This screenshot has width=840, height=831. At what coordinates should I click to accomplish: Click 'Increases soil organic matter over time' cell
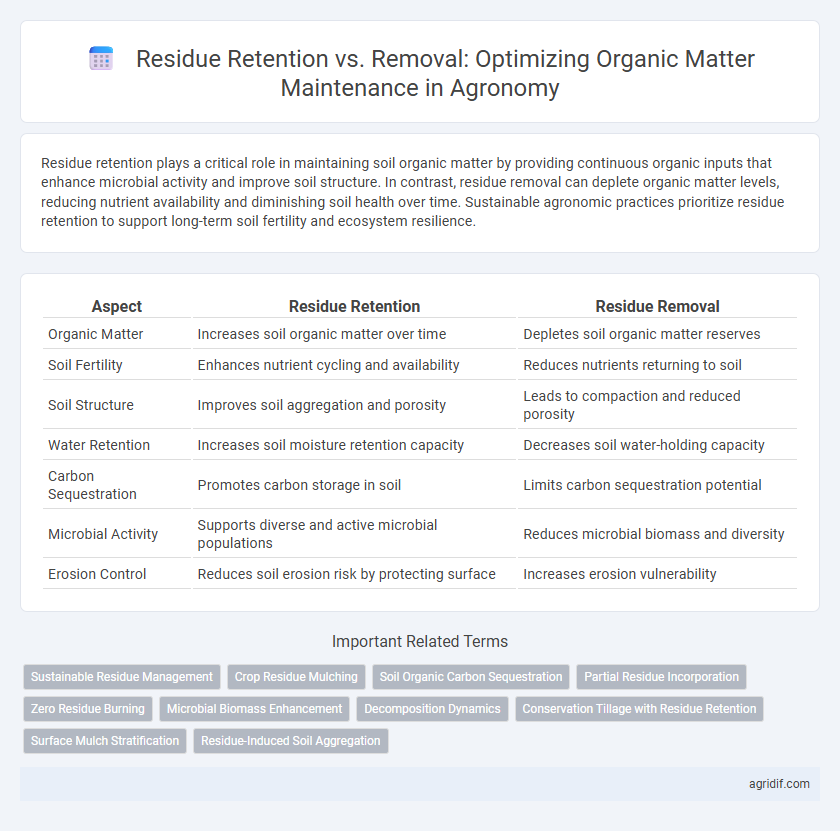(354, 334)
